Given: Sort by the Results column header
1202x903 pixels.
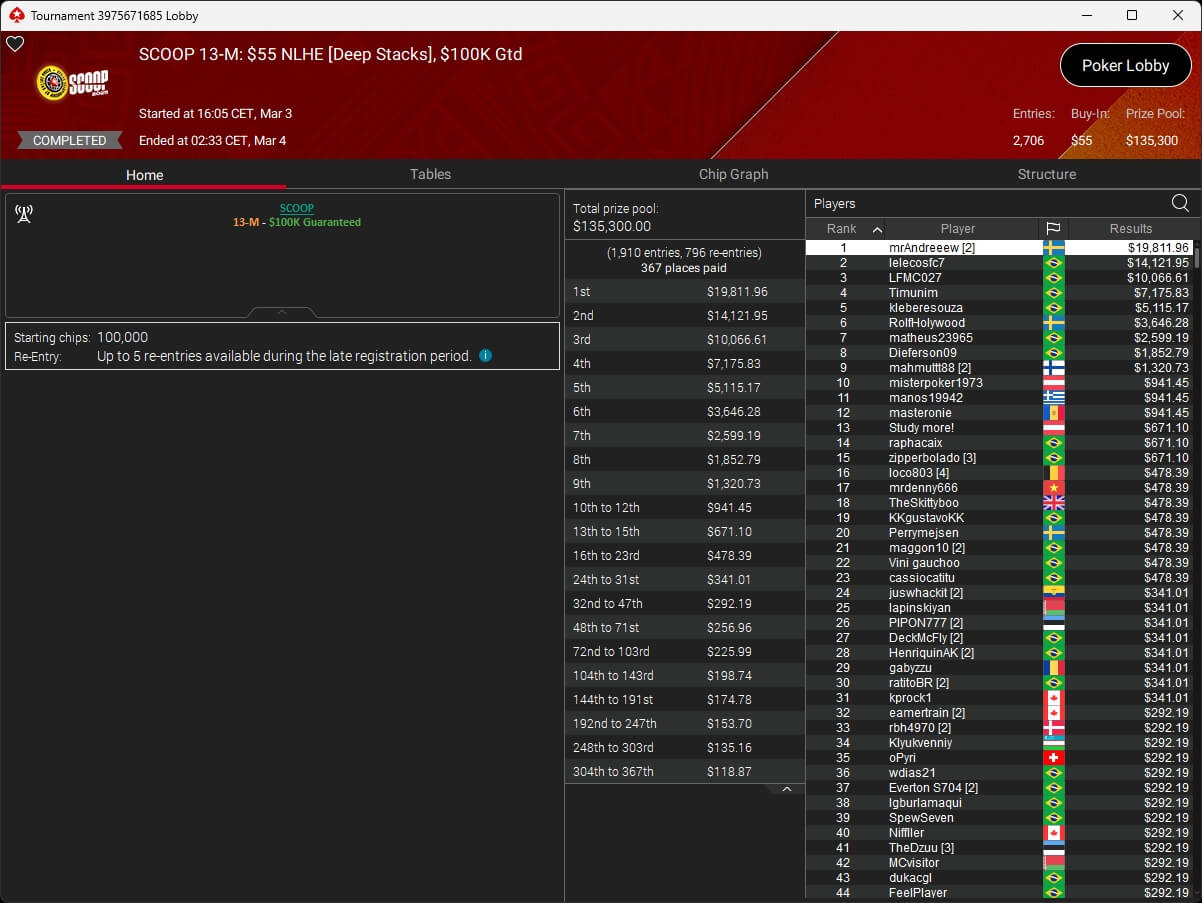Looking at the screenshot, I should pos(1130,229).
